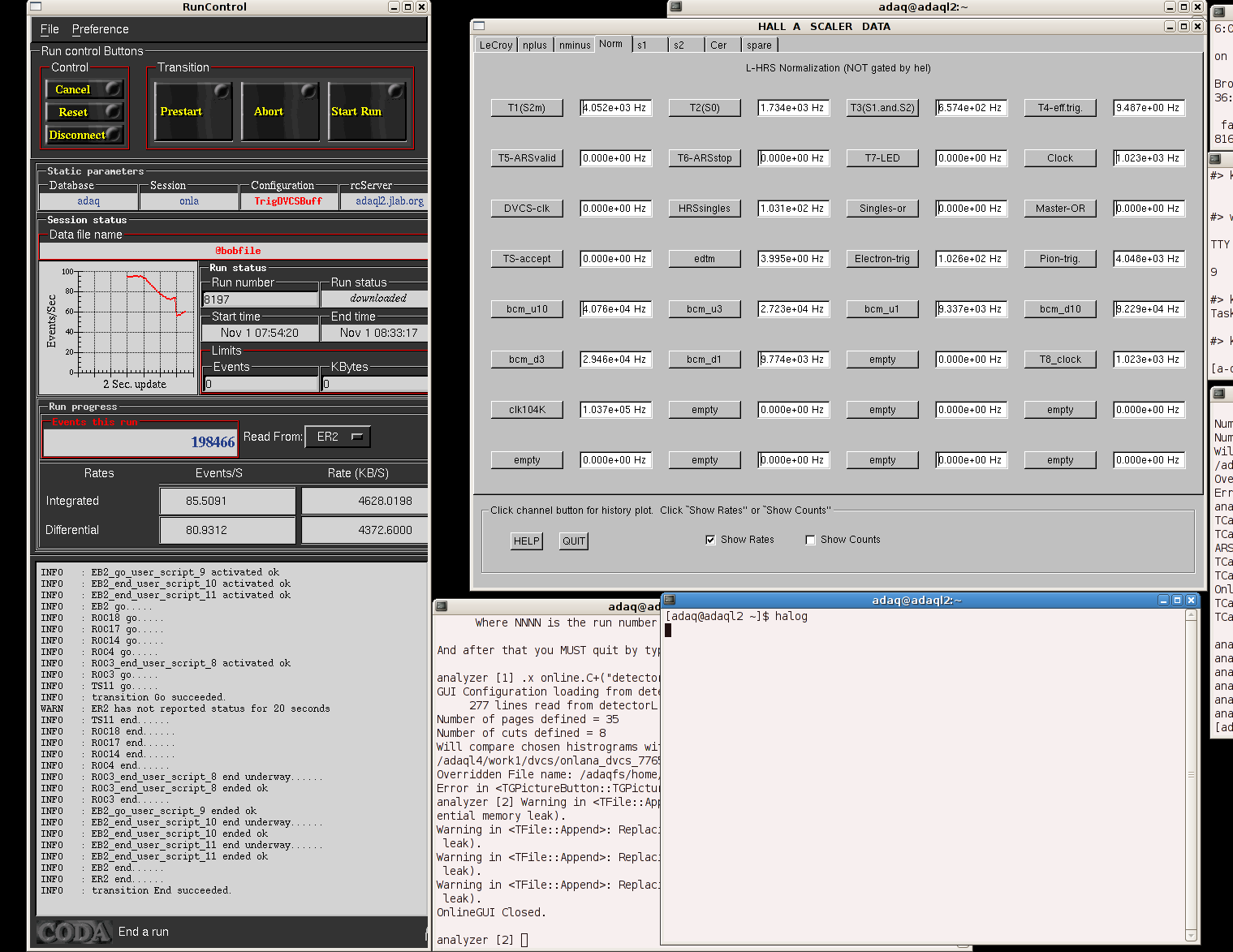1233x952 pixels.
Task: Click the TrigDVCSBuff configuration field
Action: [288, 201]
